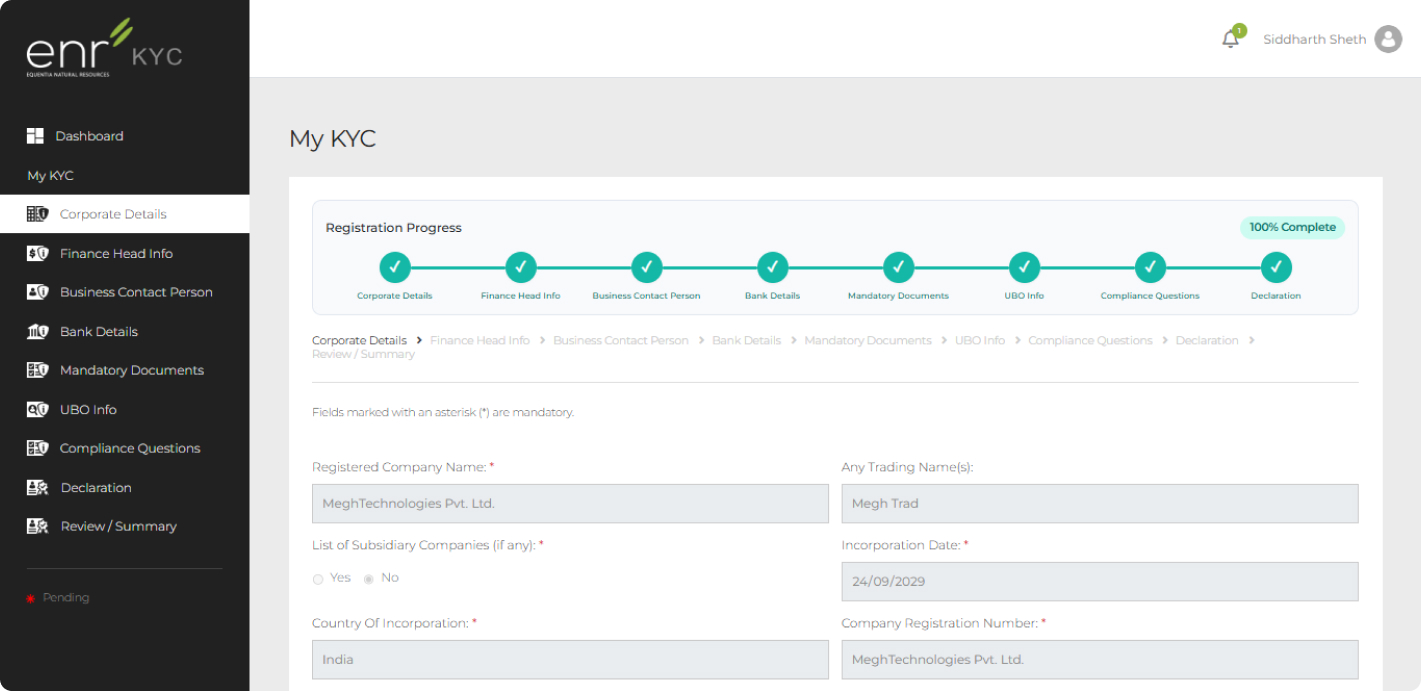
Task: Open Compliance Questions sidebar item
Action: point(130,448)
